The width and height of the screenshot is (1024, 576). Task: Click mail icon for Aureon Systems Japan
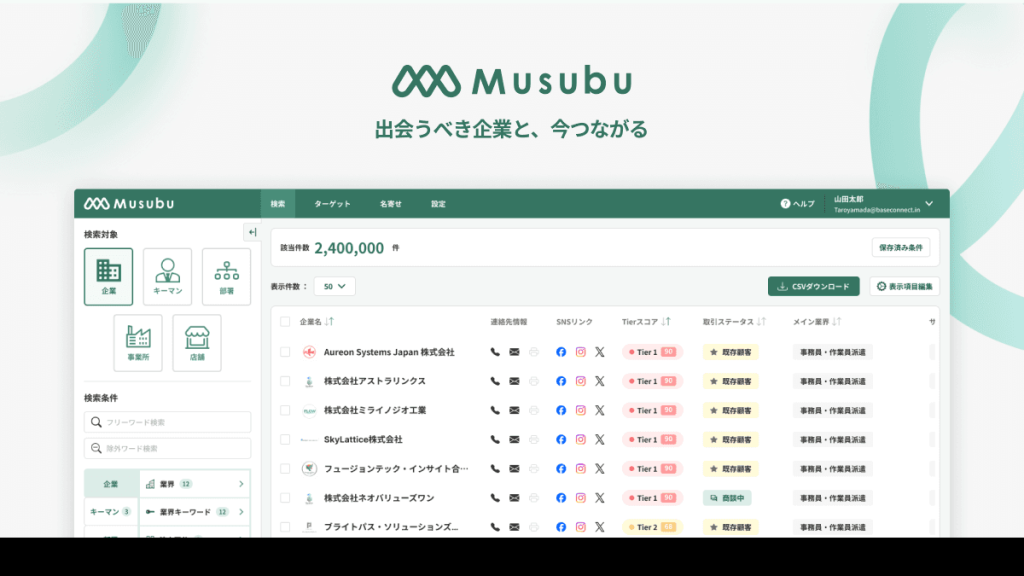515,352
